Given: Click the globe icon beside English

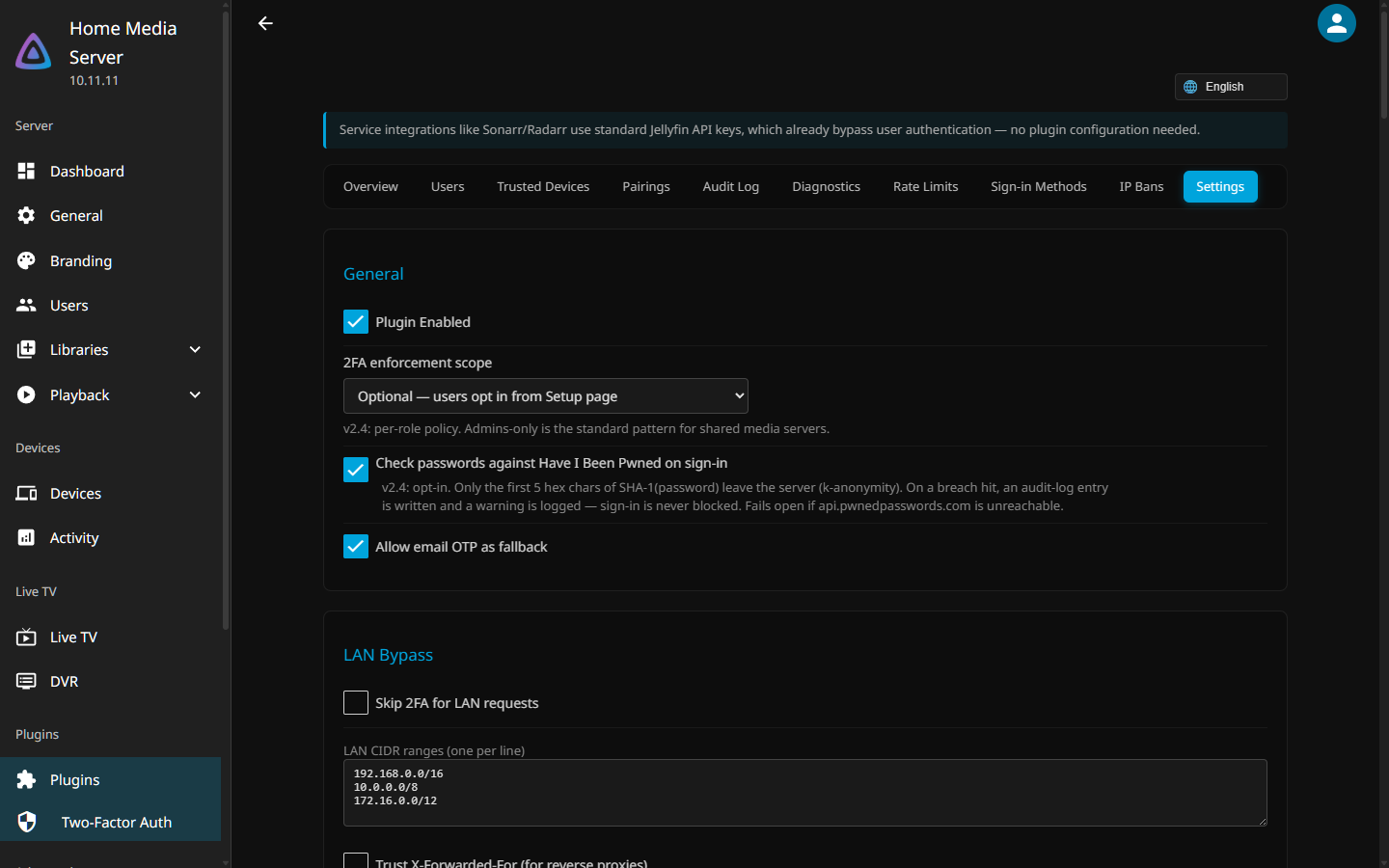Looking at the screenshot, I should pyautogui.click(x=1190, y=87).
